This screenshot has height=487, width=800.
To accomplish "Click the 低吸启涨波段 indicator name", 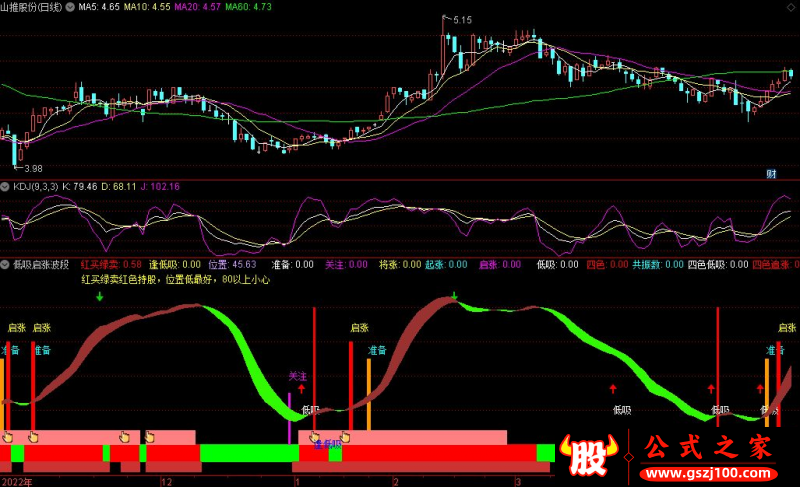I will tap(41, 265).
